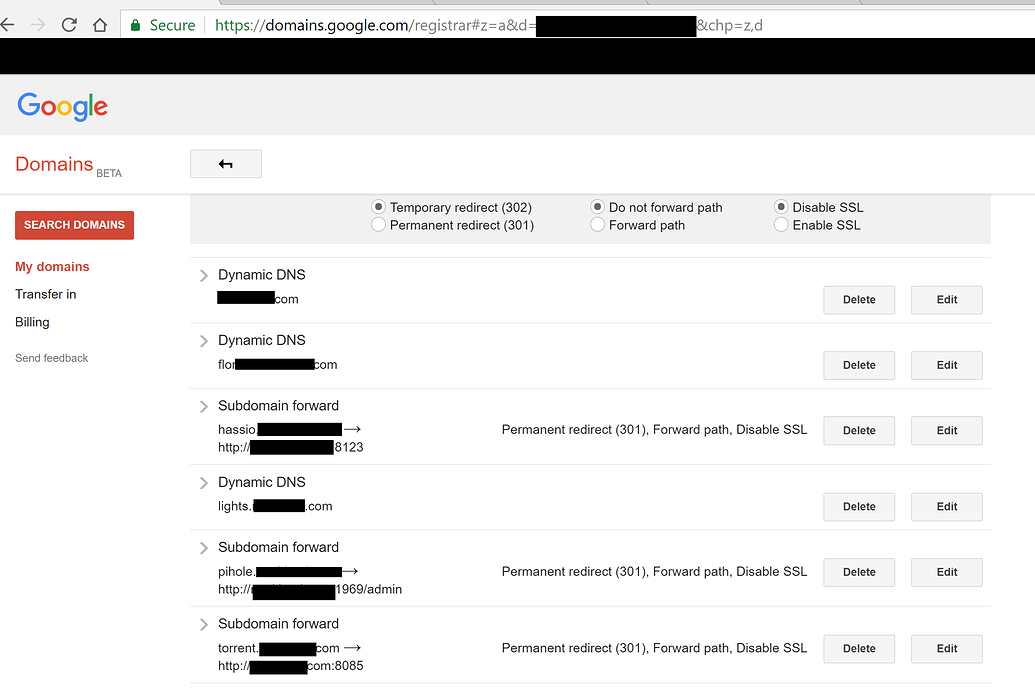Viewport: 1035px width, 700px height.
Task: Click the back arrow button beside Domains
Action: [x=226, y=164]
